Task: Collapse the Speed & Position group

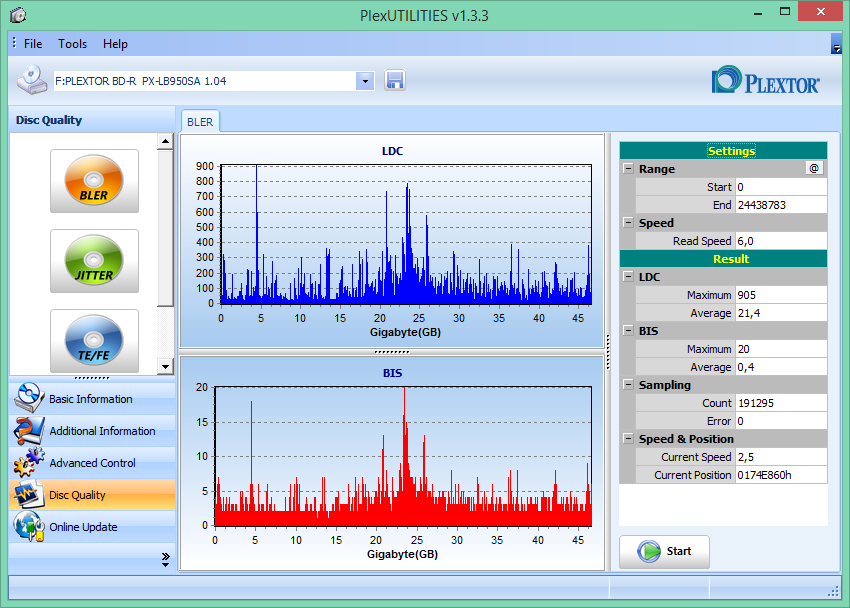Action: point(628,439)
